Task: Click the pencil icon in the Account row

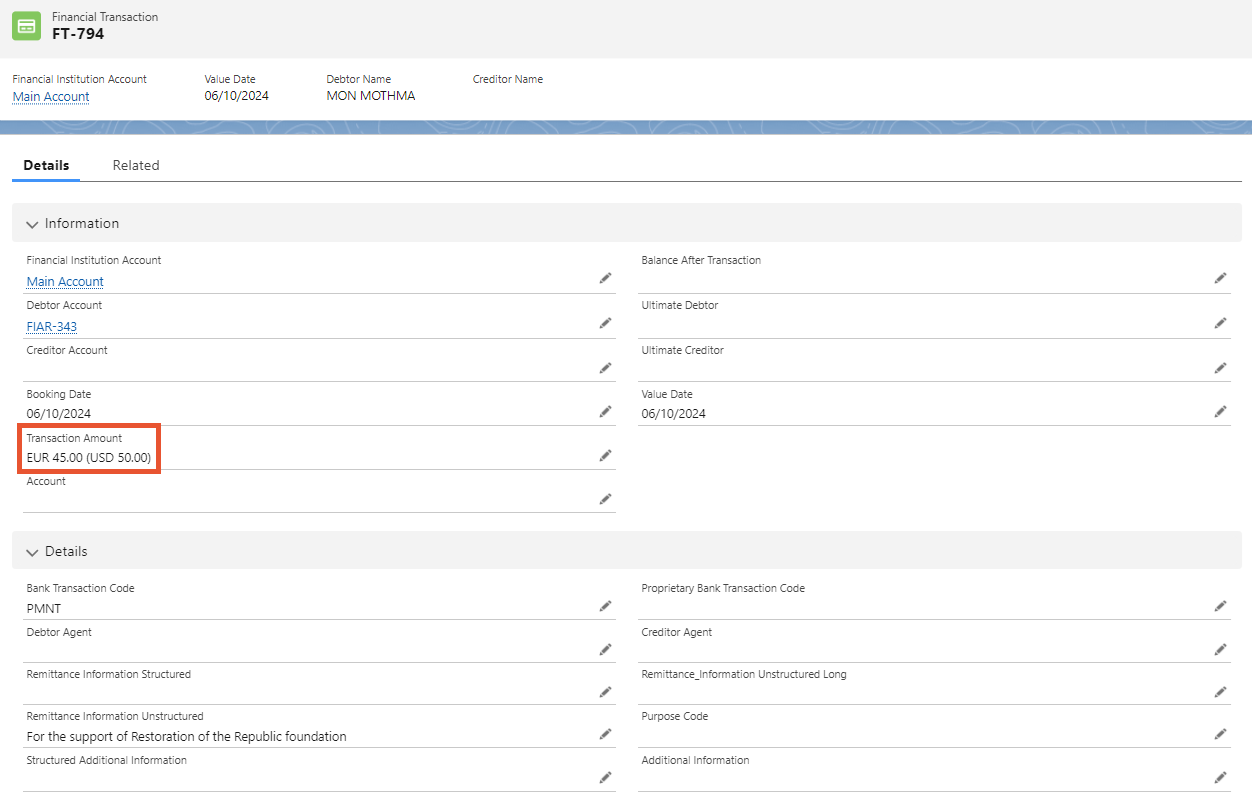Action: (x=605, y=499)
